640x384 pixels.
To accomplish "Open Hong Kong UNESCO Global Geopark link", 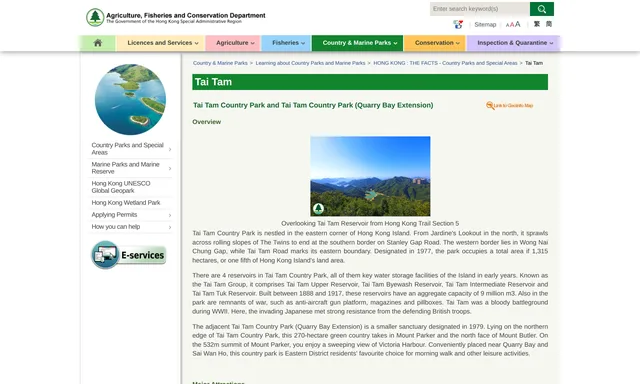I will (121, 187).
